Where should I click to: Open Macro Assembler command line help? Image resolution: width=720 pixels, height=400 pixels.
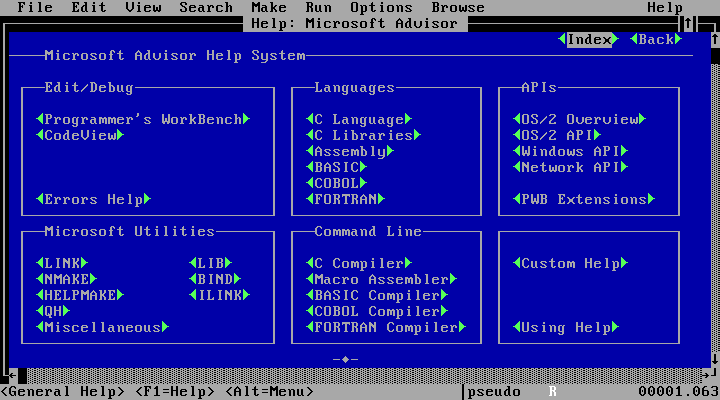[x=381, y=279]
